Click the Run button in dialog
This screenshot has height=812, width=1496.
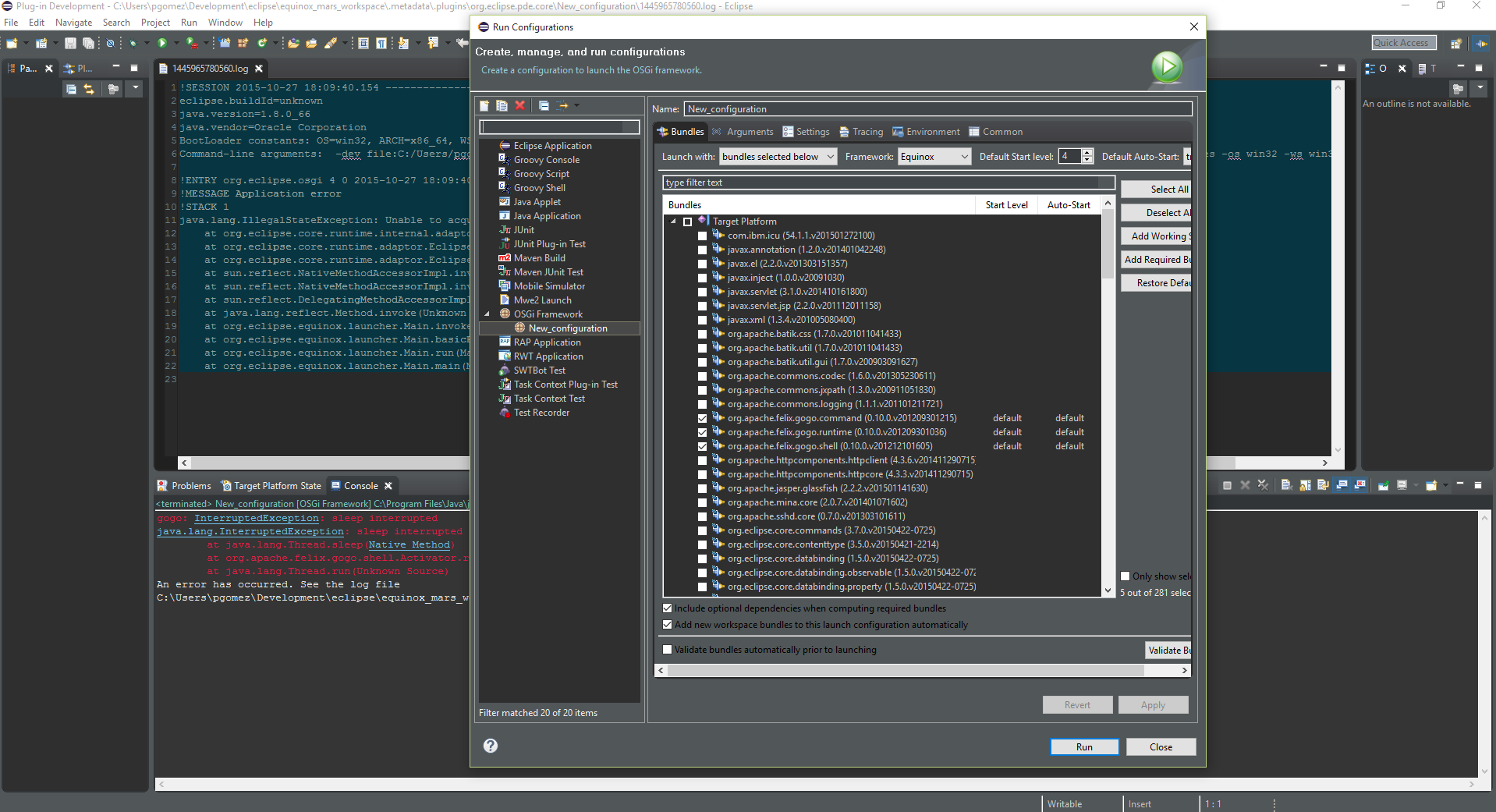(1084, 746)
